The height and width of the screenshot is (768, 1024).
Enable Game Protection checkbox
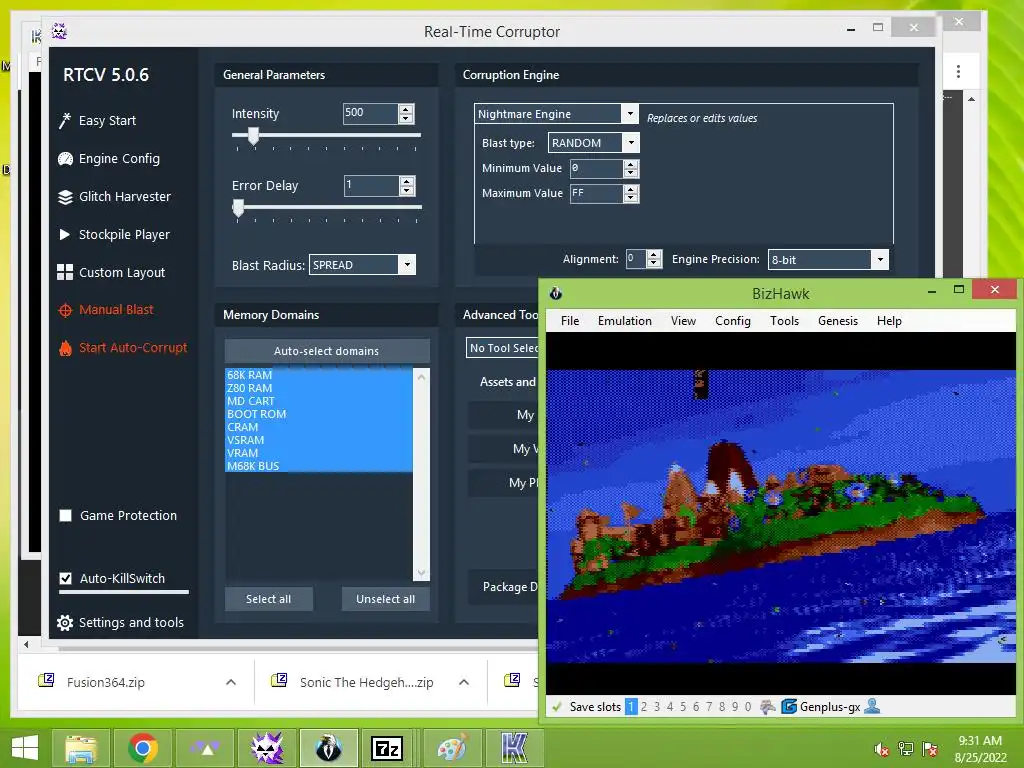tap(65, 516)
